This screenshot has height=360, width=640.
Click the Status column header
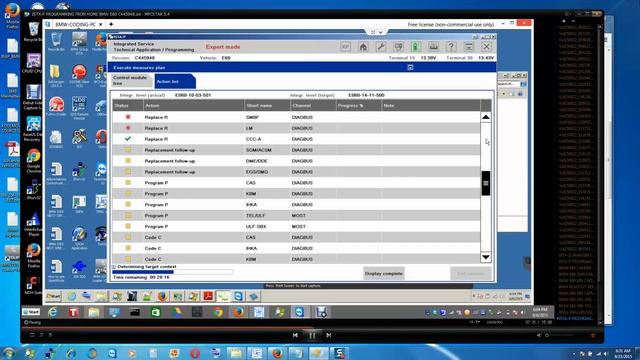point(127,106)
